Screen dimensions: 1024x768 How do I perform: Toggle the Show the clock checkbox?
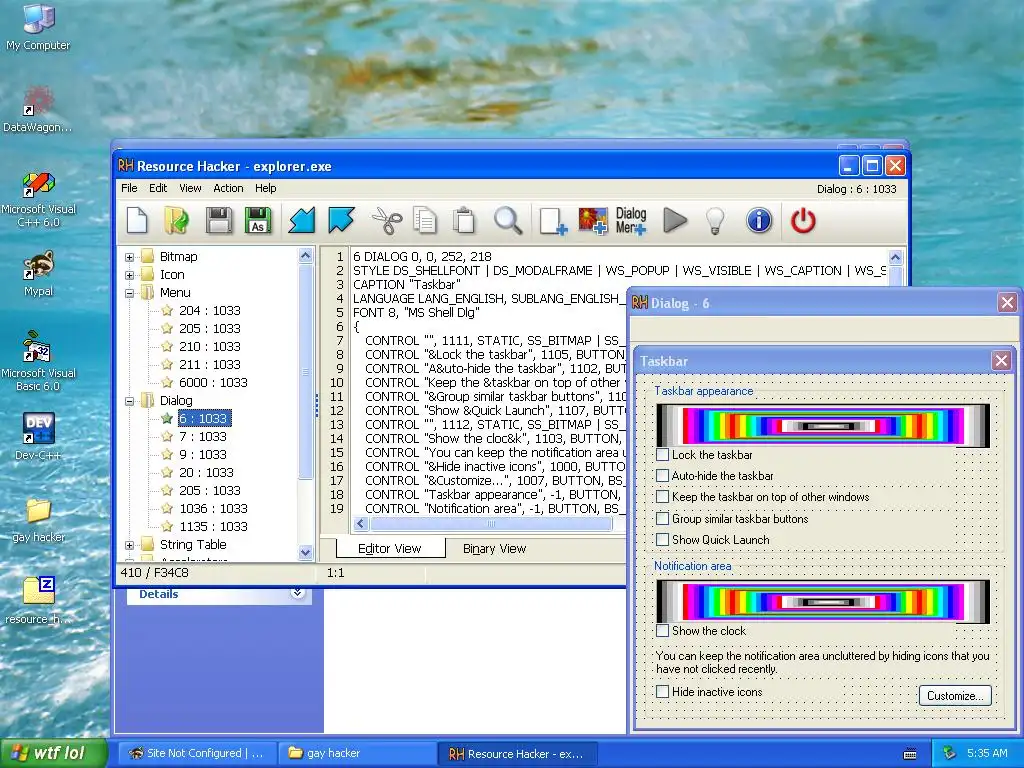(x=662, y=631)
